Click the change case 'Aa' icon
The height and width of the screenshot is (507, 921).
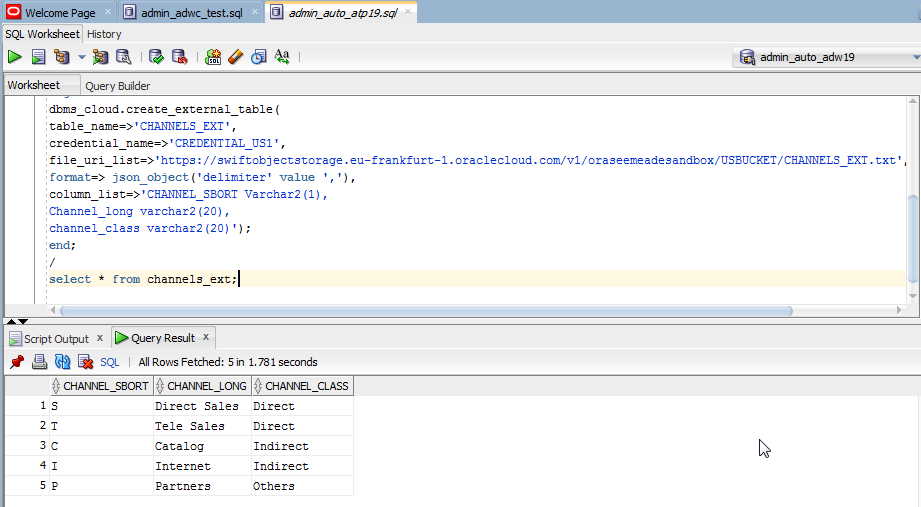[x=282, y=57]
